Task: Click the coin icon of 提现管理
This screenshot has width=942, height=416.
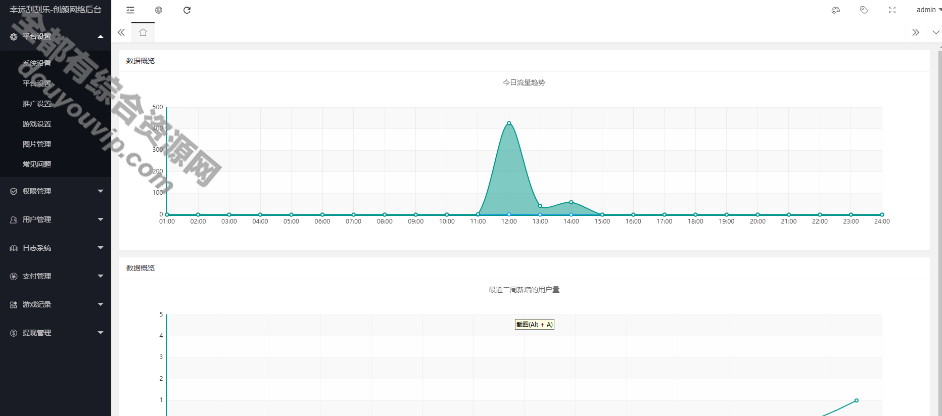Action: pyautogui.click(x=14, y=332)
